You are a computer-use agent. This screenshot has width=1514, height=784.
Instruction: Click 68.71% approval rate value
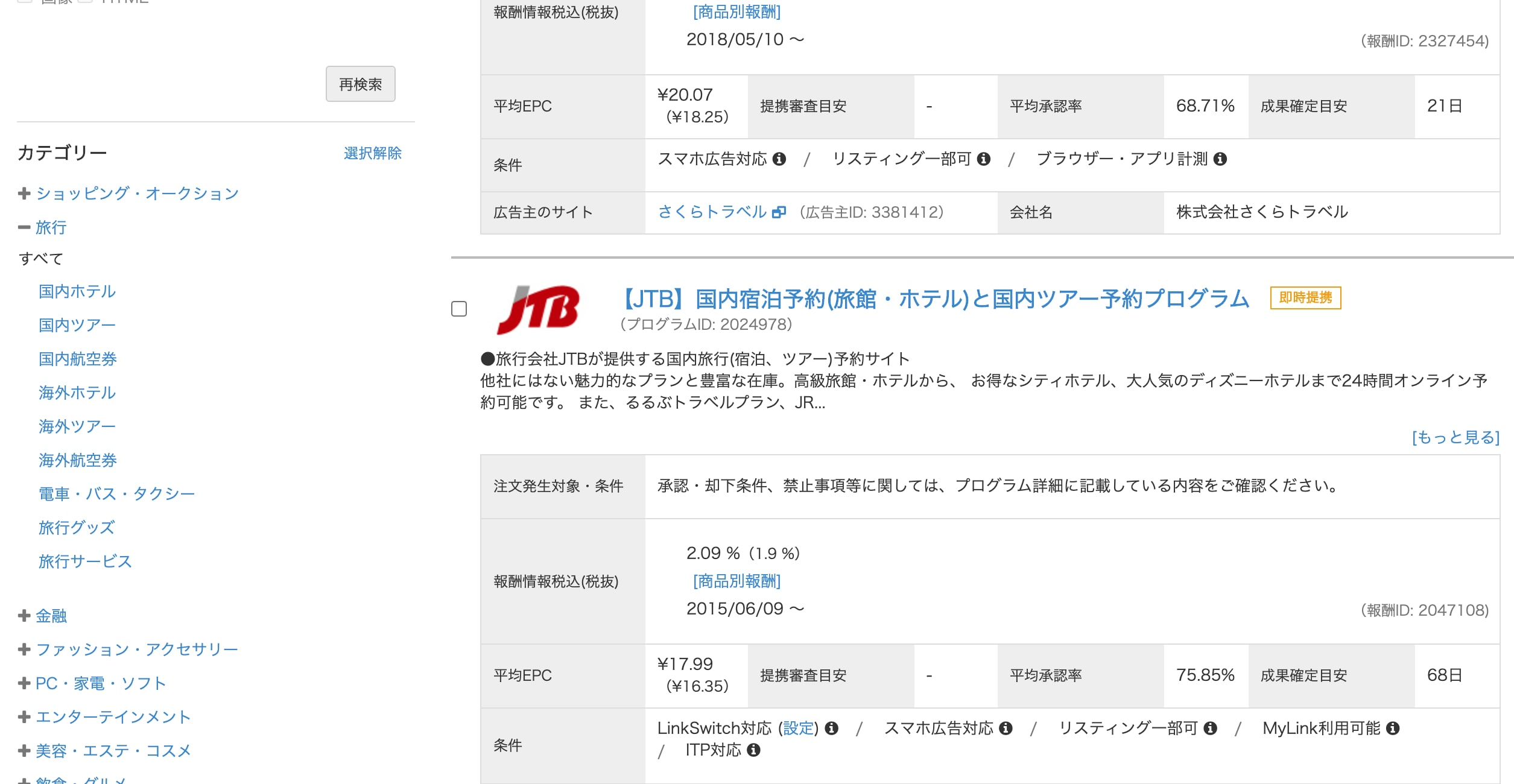pyautogui.click(x=1205, y=106)
